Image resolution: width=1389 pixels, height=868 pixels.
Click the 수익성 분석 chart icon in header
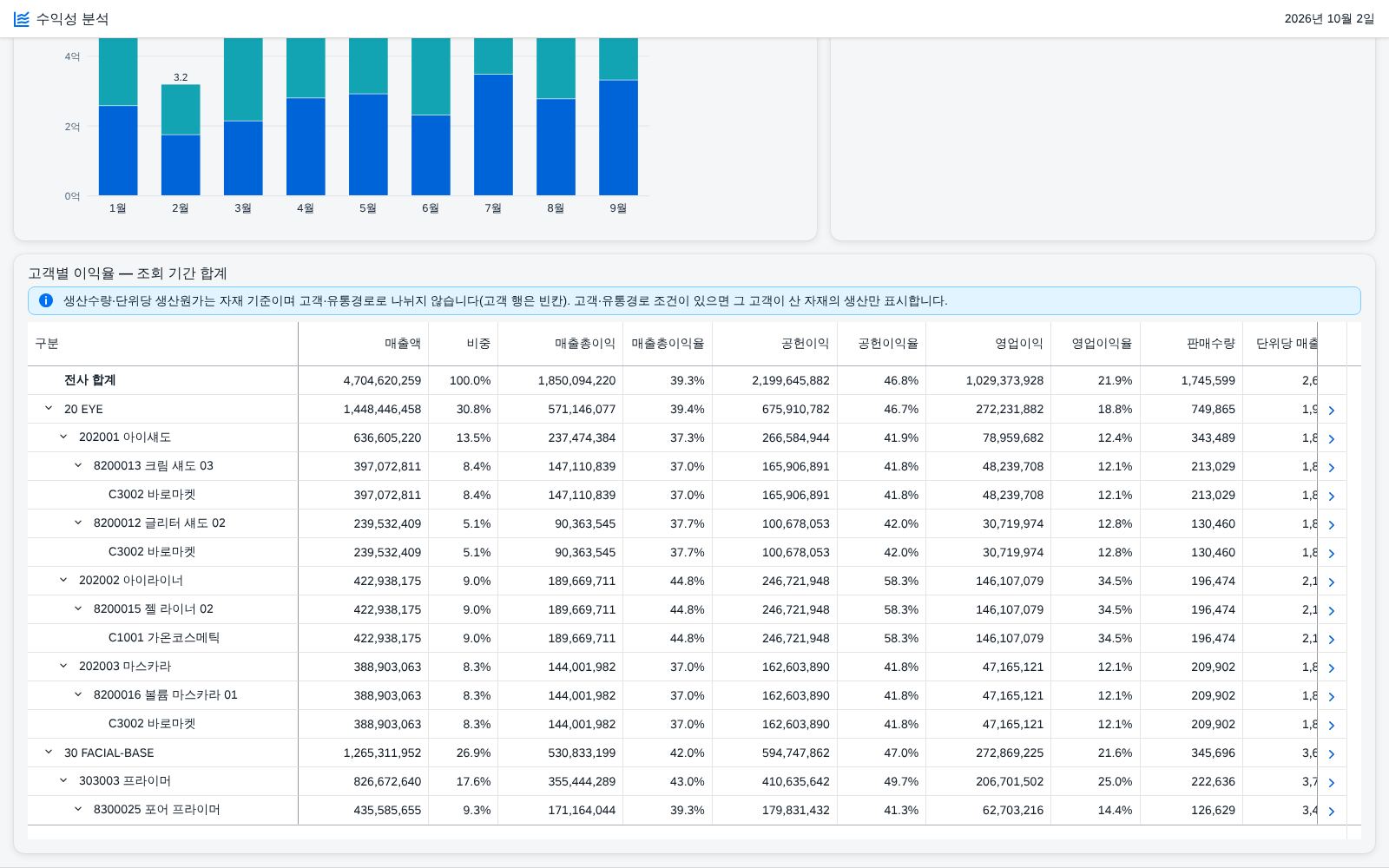pyautogui.click(x=22, y=19)
